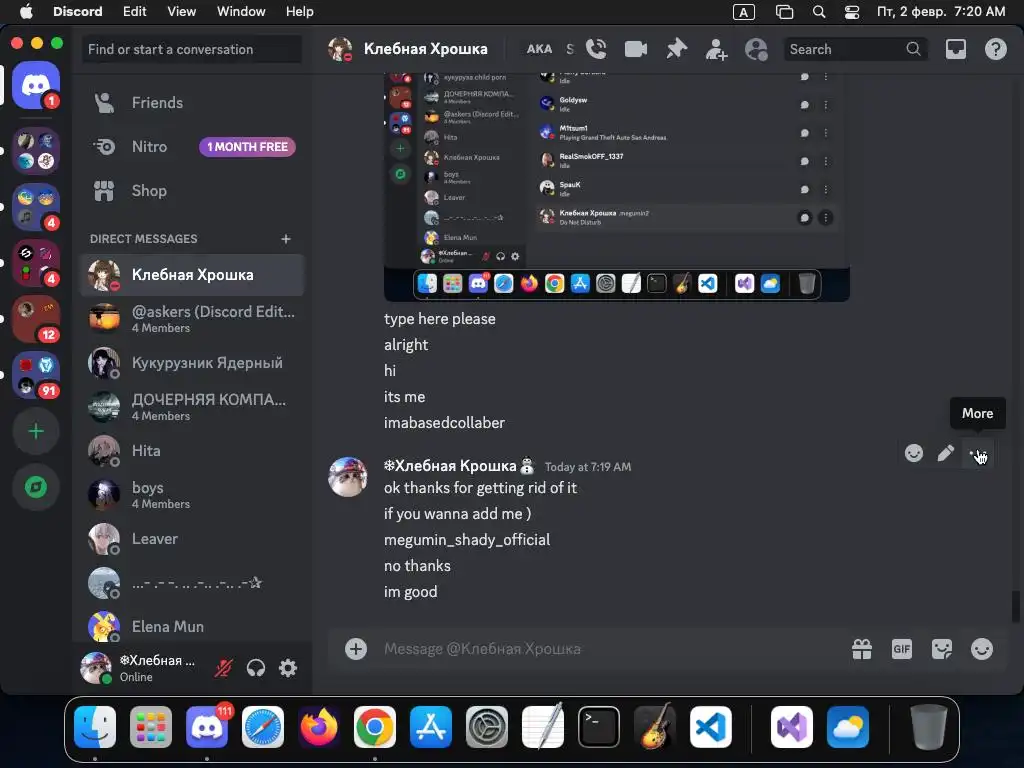This screenshot has width=1024, height=768.
Task: Click Find or start a conversation box
Action: [x=191, y=49]
